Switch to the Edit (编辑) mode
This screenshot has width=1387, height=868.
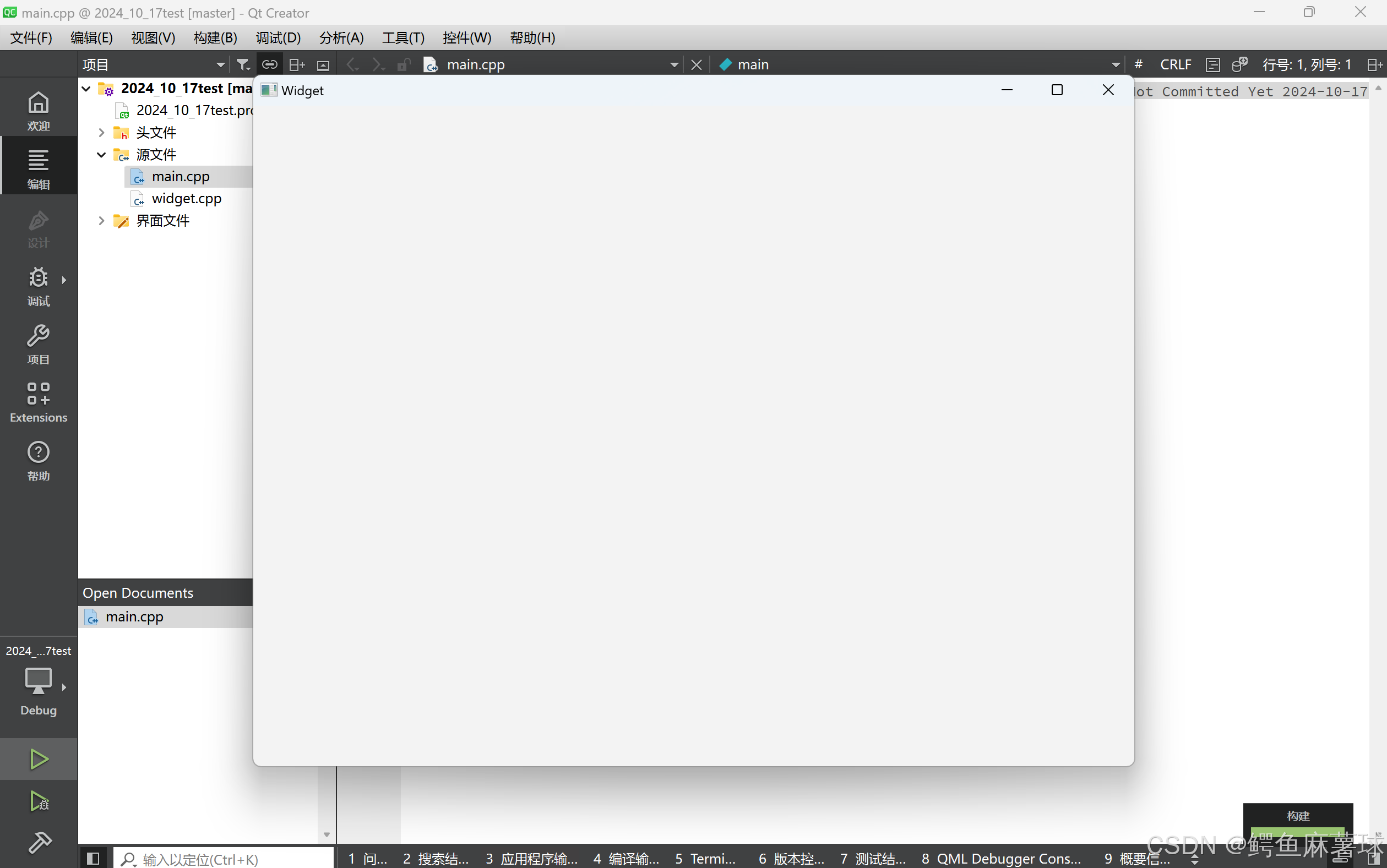[39, 169]
